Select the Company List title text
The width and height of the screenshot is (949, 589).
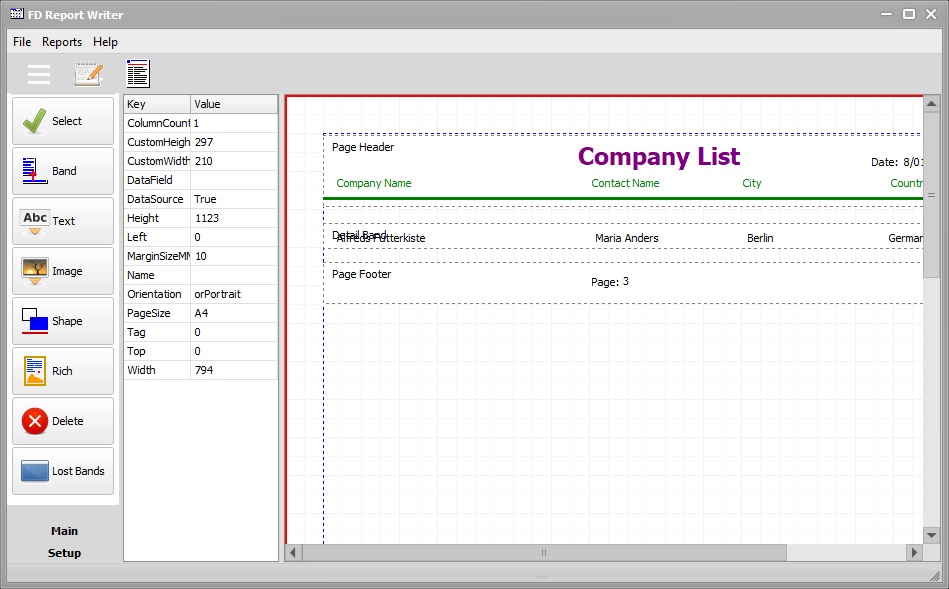tap(658, 157)
